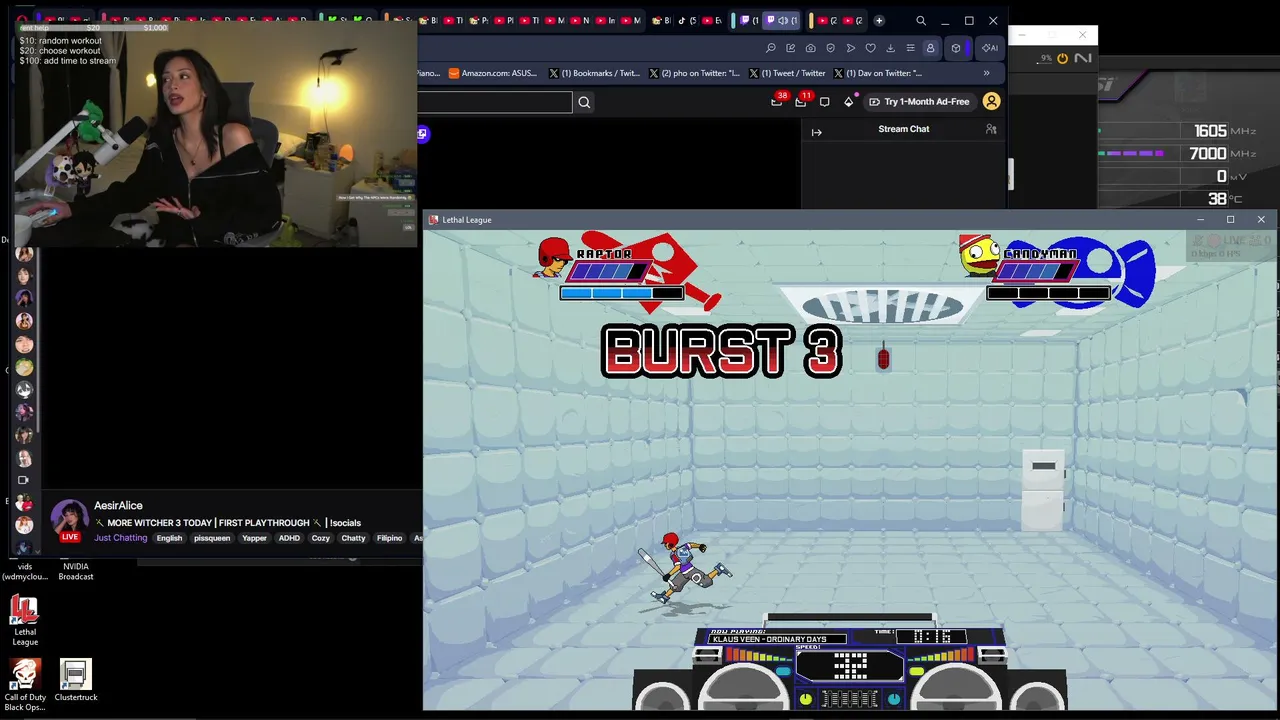Screen dimensions: 1280x720
Task: Click AesirAlice channel name
Action: 118,506
